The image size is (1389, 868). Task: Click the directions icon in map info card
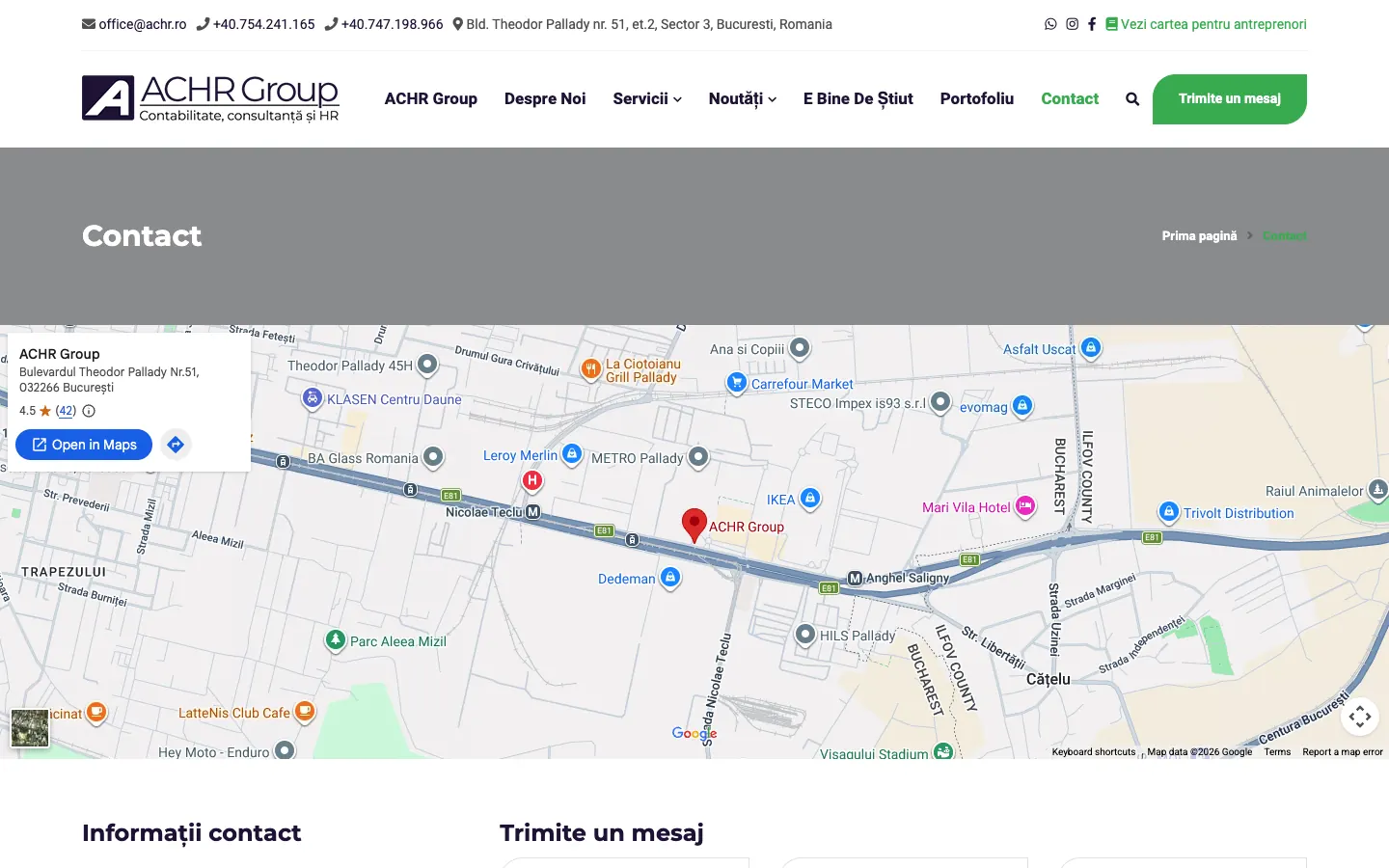176,445
